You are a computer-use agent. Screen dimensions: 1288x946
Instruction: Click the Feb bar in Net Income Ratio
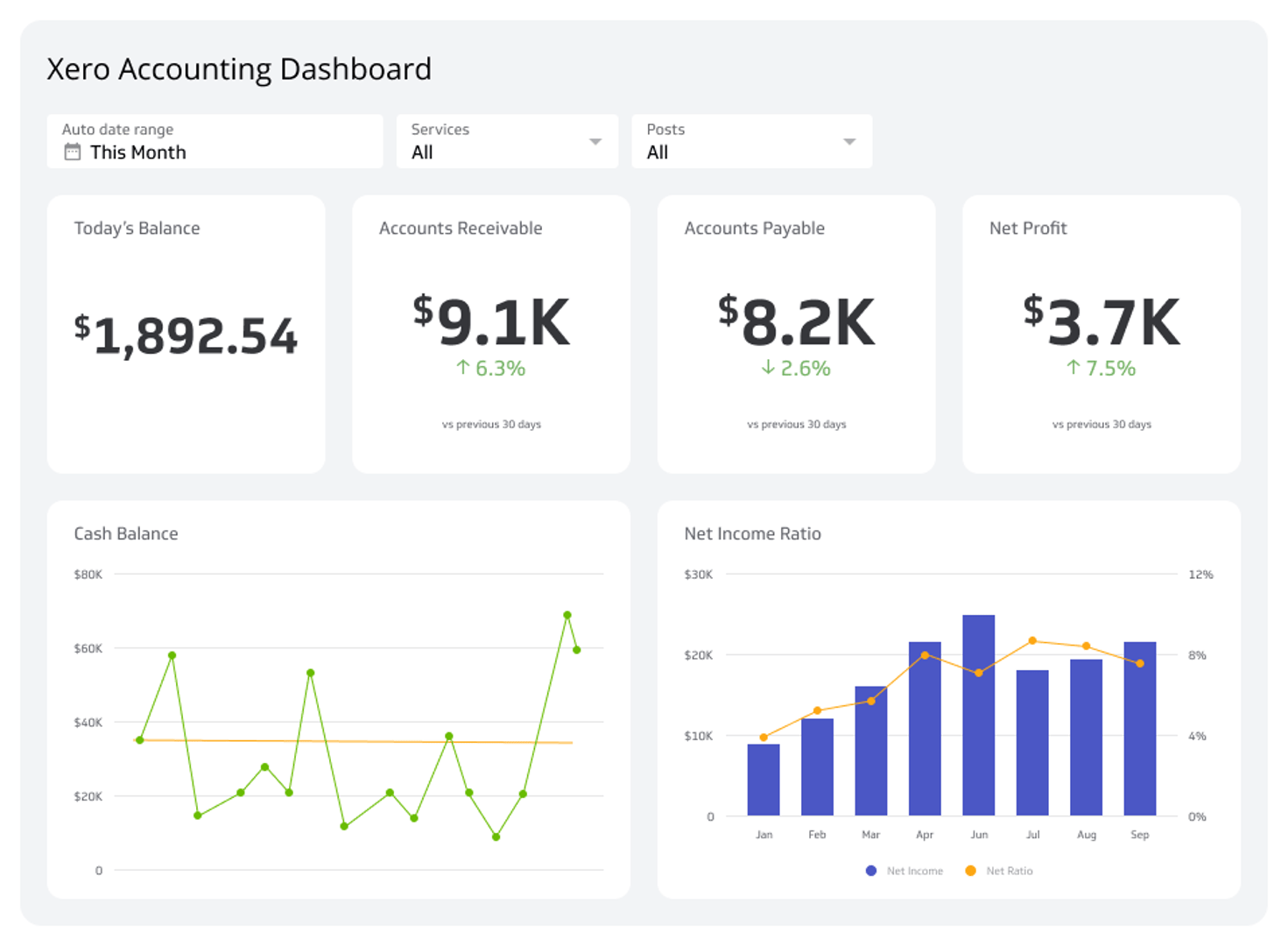[817, 767]
